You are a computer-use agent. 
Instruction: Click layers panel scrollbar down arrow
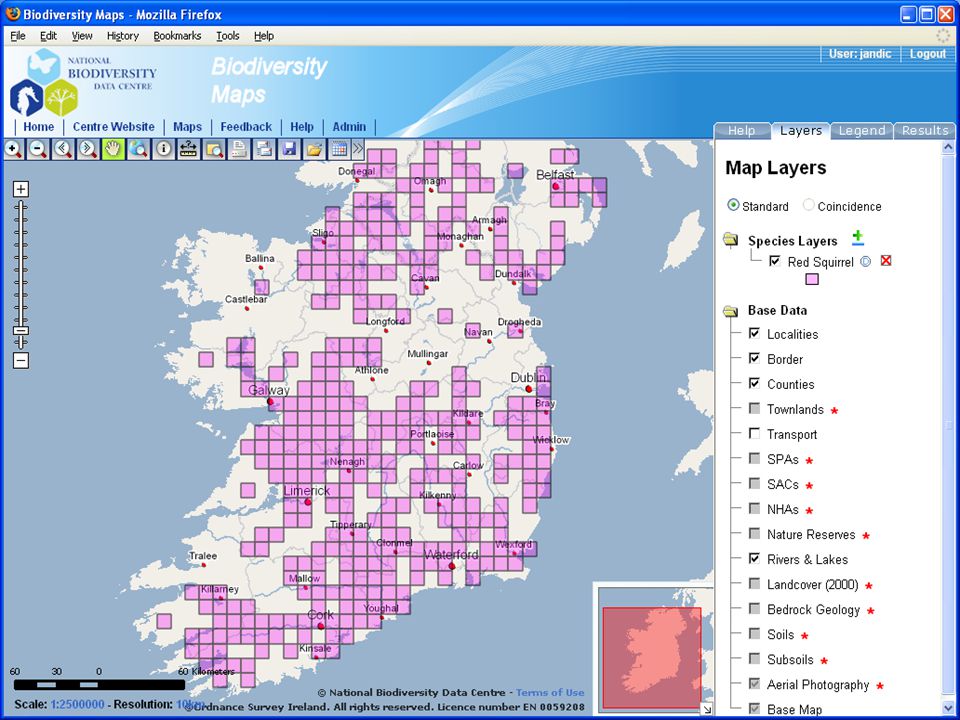pos(948,708)
